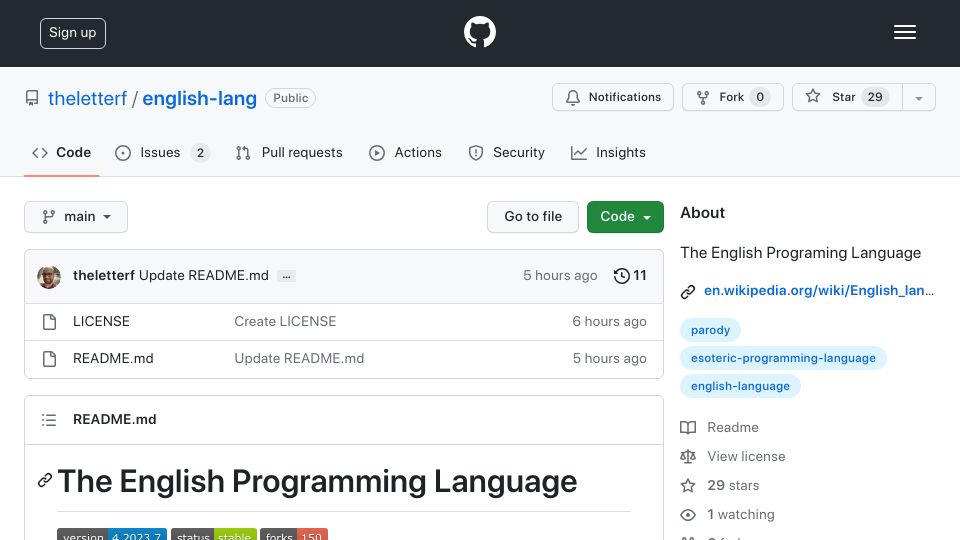
Task: Switch to the Security tab
Action: pos(506,152)
